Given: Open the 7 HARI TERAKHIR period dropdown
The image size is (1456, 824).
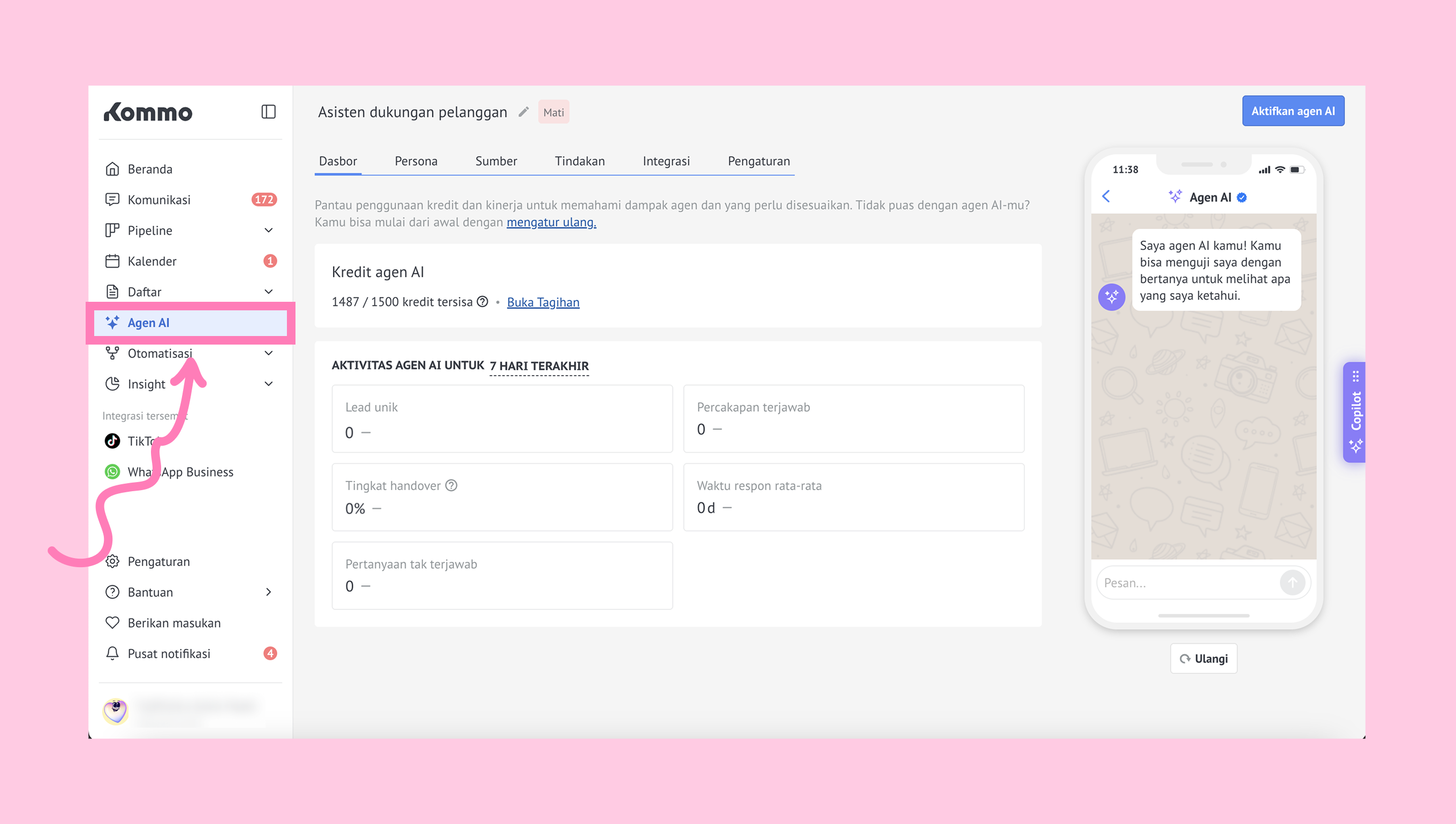Looking at the screenshot, I should (x=539, y=366).
